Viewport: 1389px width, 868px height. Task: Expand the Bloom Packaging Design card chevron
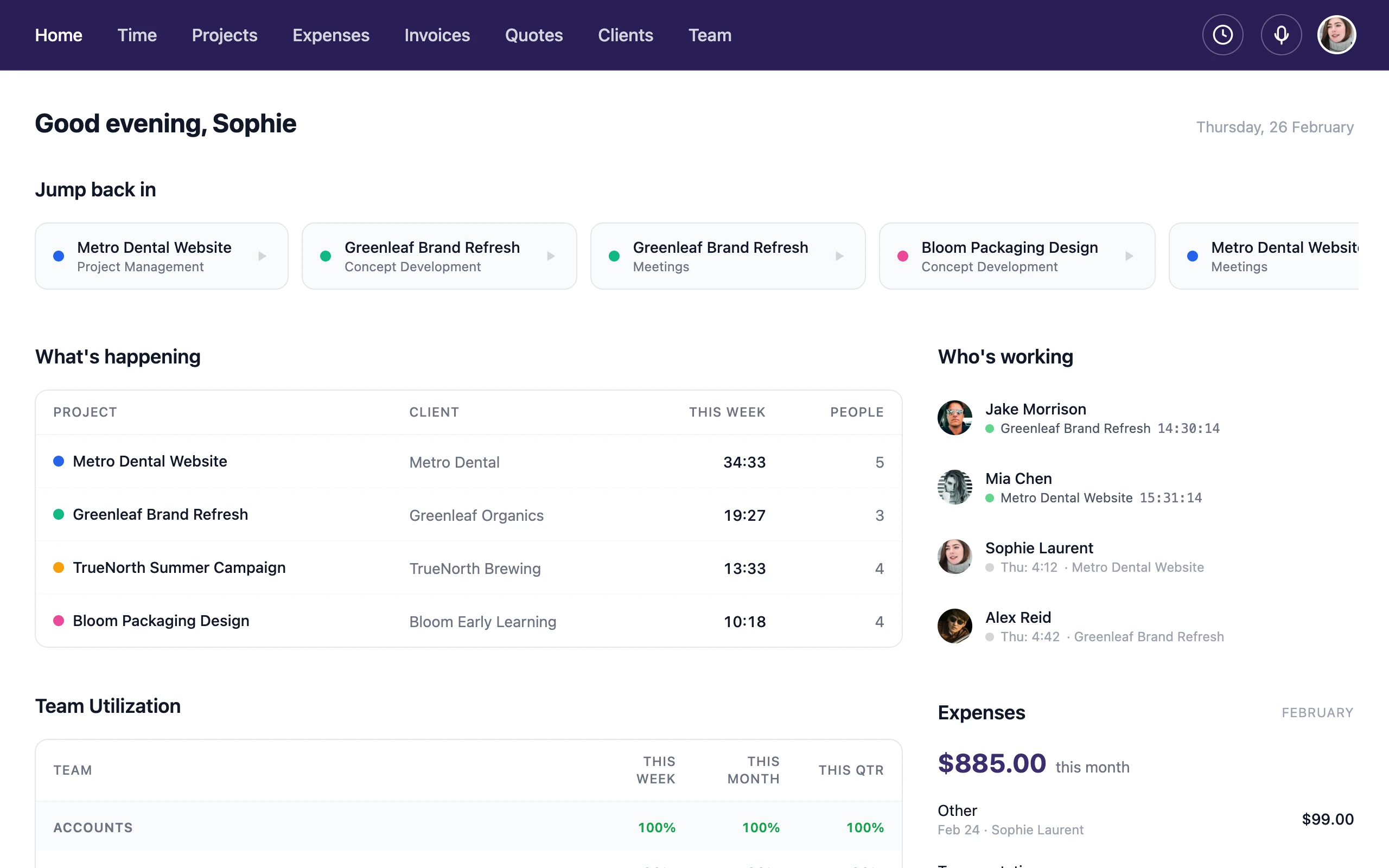pos(1129,256)
